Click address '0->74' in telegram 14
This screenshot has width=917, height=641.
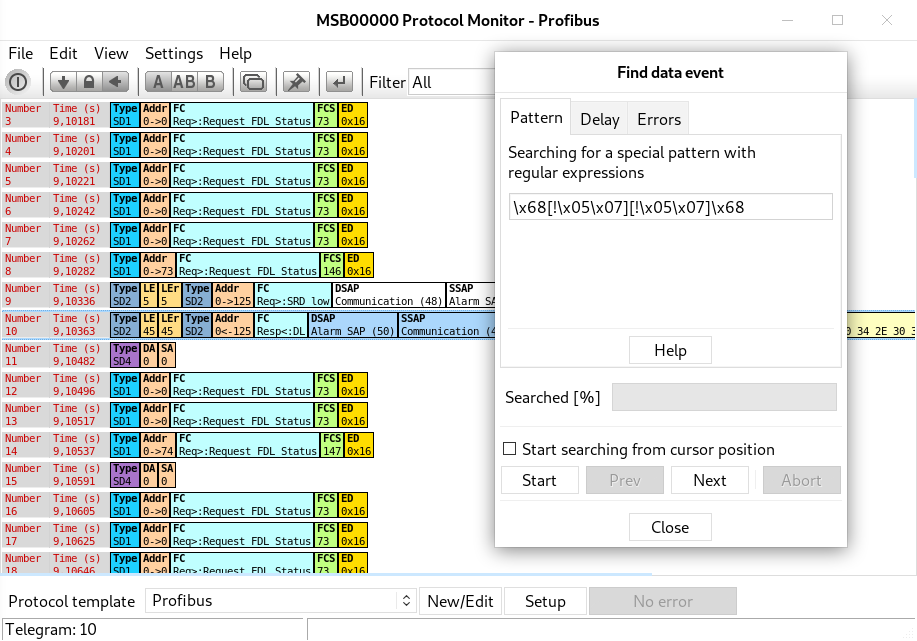tap(158, 452)
